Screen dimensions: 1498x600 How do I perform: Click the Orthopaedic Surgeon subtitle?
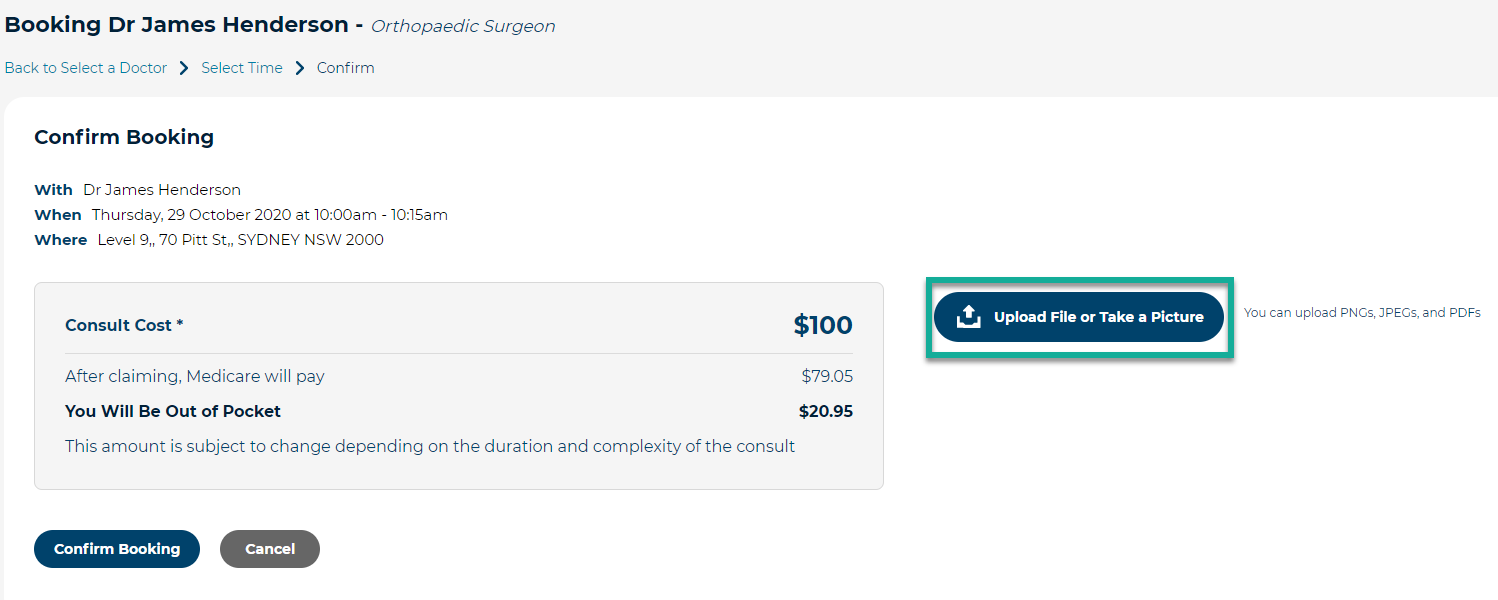coord(463,26)
